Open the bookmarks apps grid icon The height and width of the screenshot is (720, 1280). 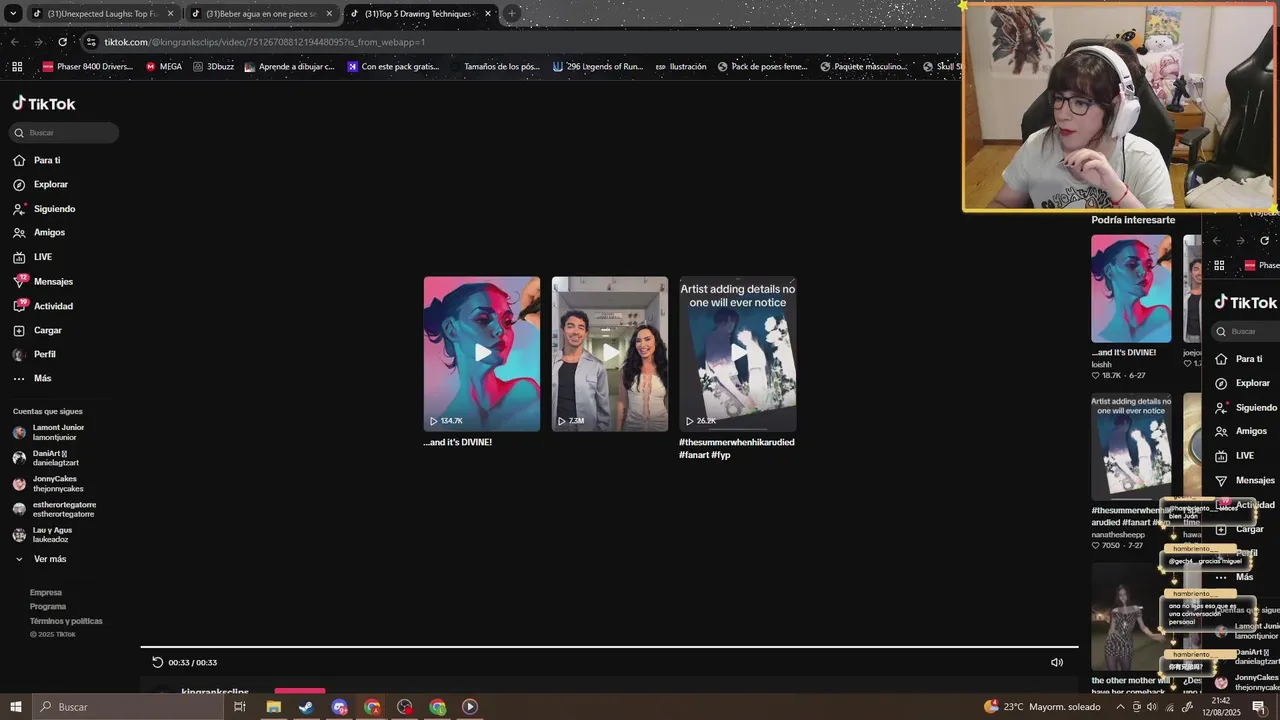[17, 67]
